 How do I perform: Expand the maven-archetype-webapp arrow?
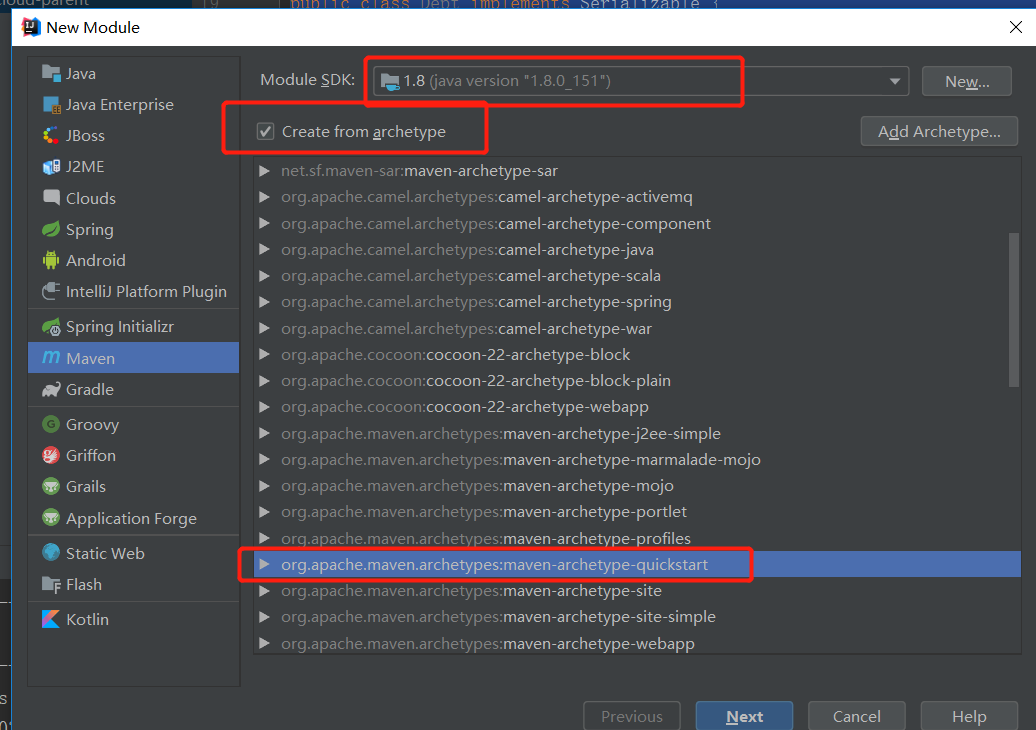click(265, 644)
